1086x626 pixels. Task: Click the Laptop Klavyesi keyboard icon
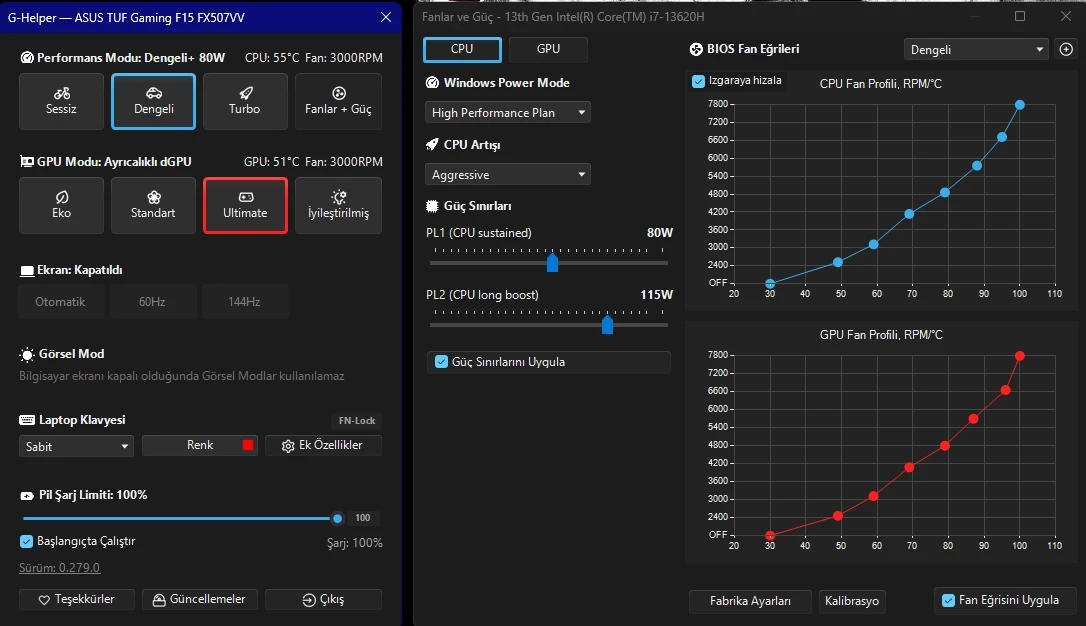point(27,420)
